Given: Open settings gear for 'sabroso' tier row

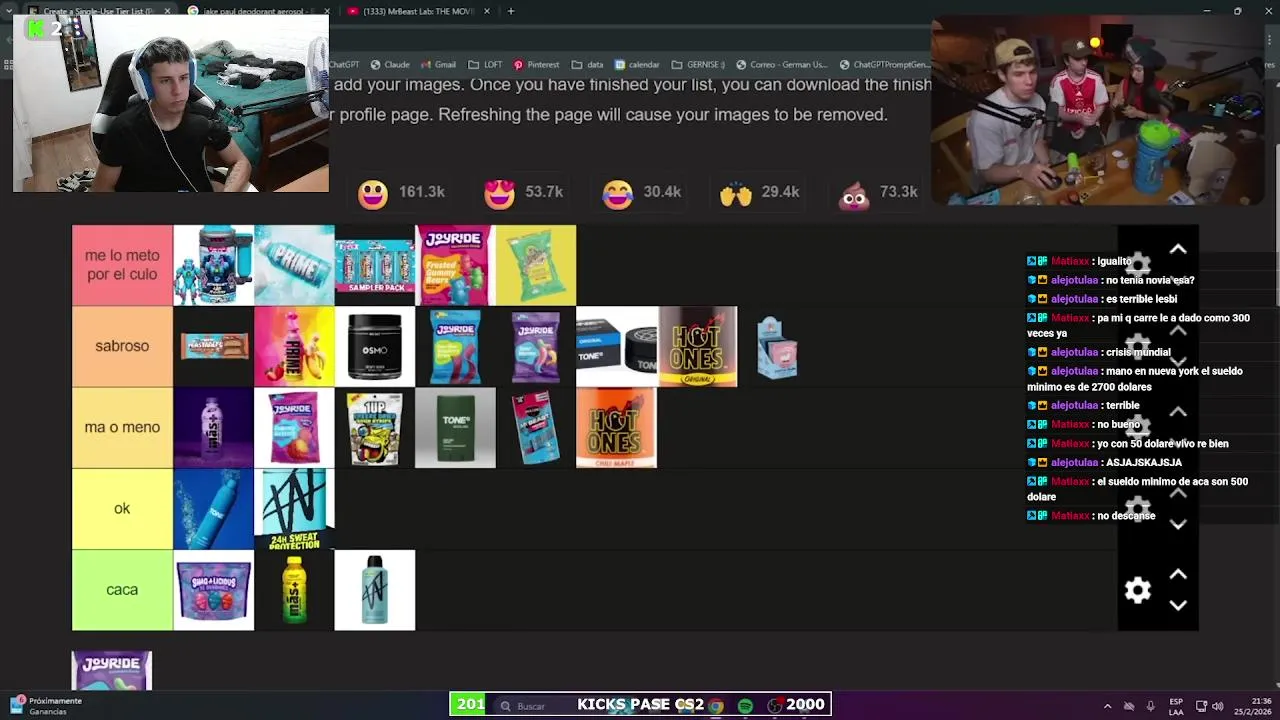Looking at the screenshot, I should (x=1138, y=346).
